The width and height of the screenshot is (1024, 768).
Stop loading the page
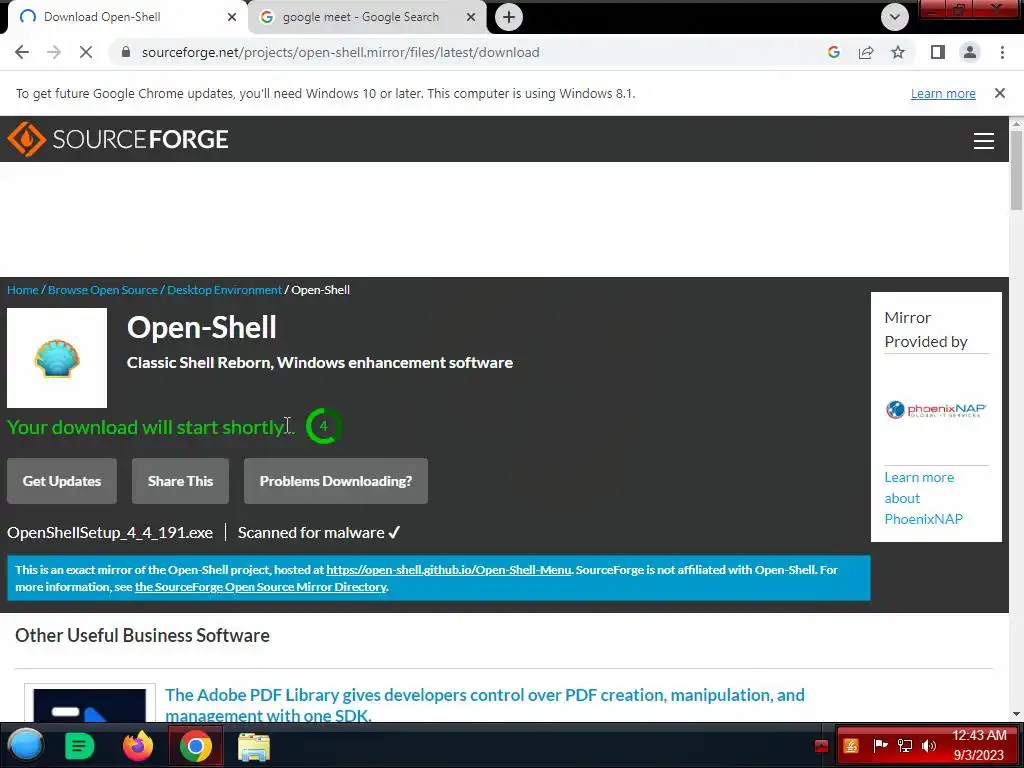tap(86, 52)
